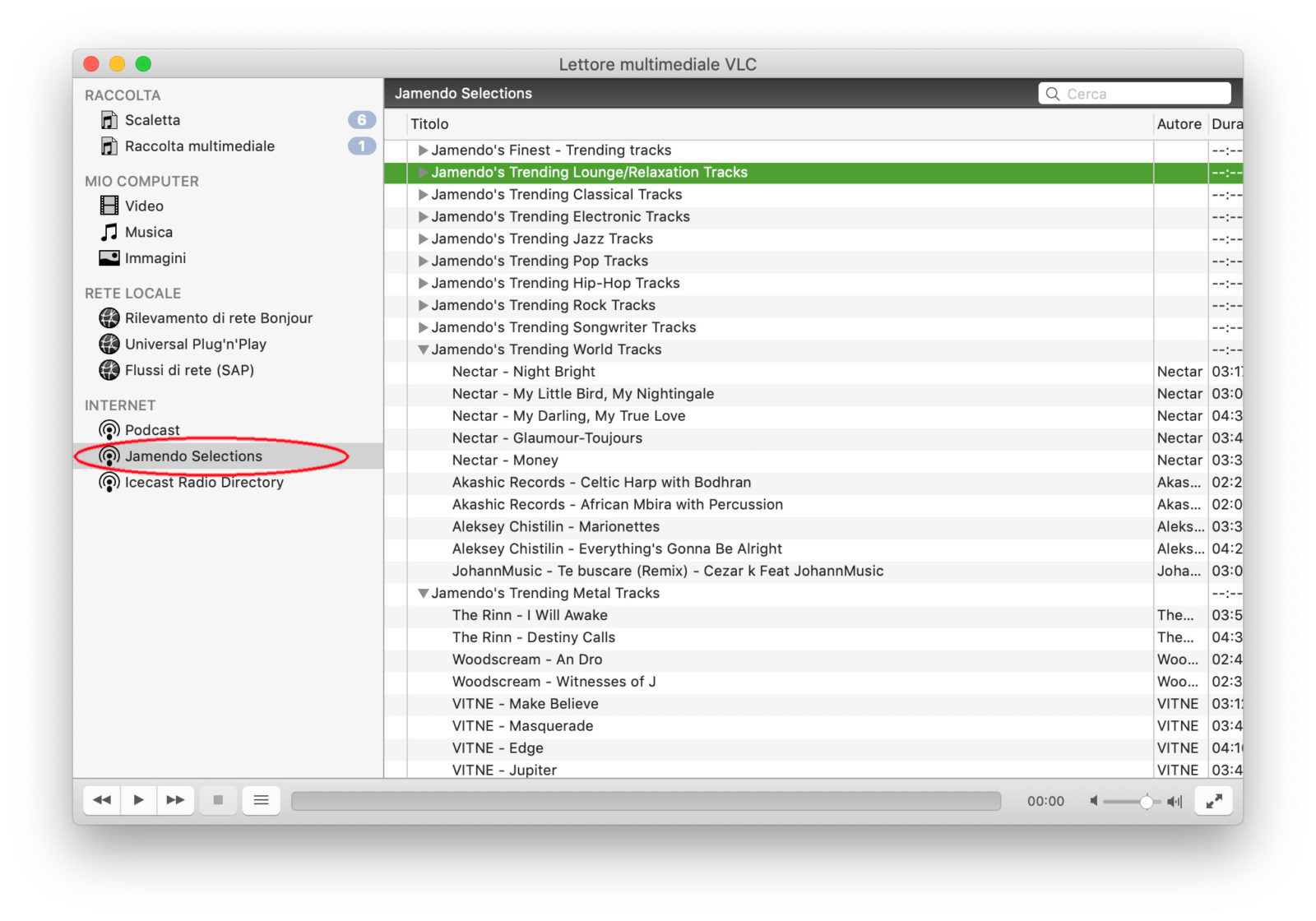Stop playback with the stop button
Screen dimensions: 1316x921
(x=218, y=800)
